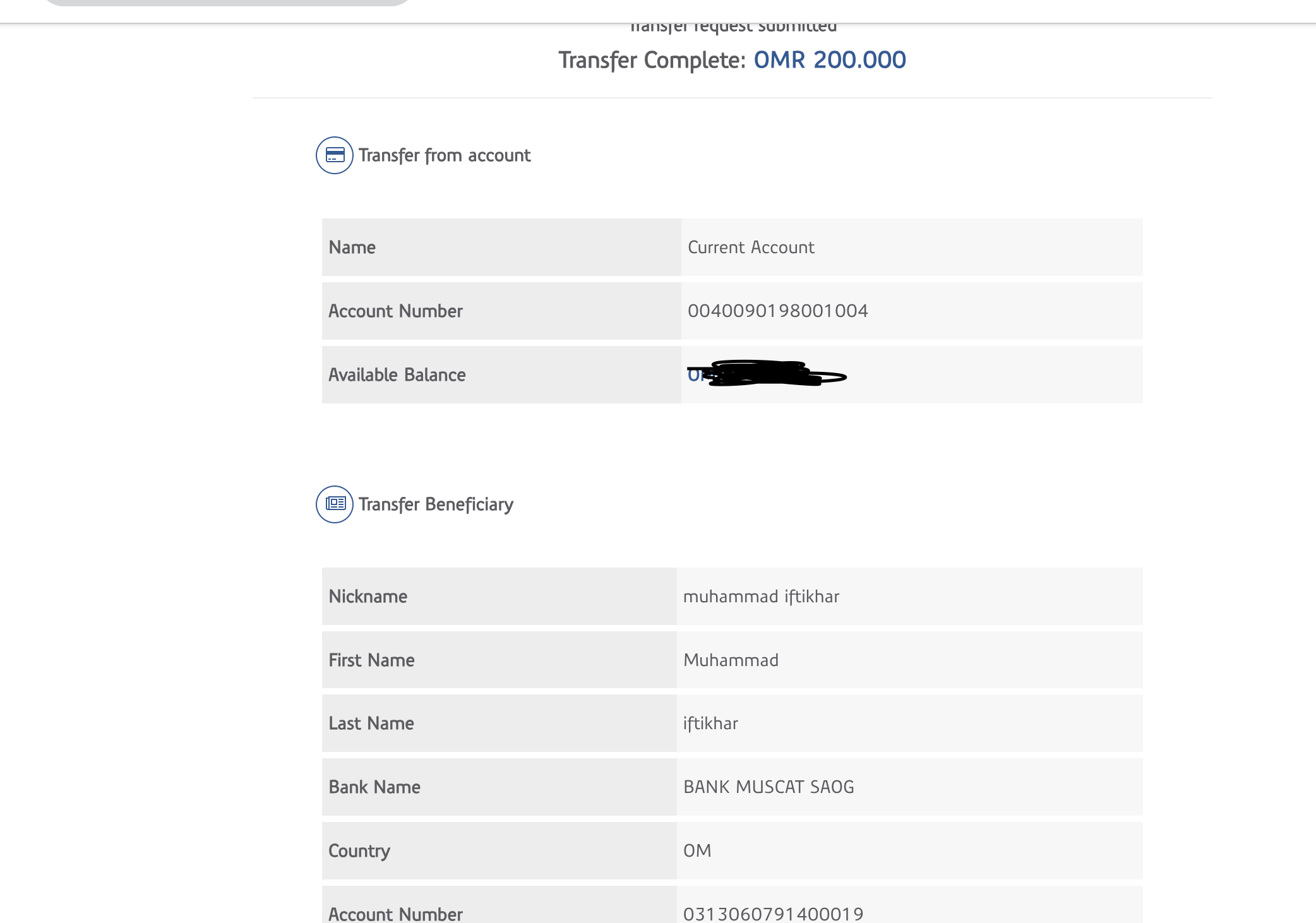Viewport: 1316px width, 923px height.
Task: Click the Country value OM
Action: (x=697, y=850)
